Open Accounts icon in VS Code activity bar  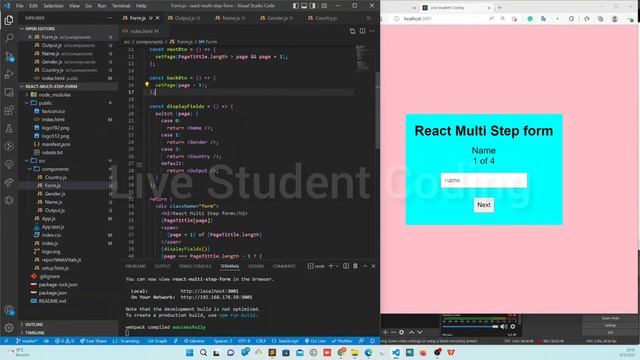coord(9,310)
